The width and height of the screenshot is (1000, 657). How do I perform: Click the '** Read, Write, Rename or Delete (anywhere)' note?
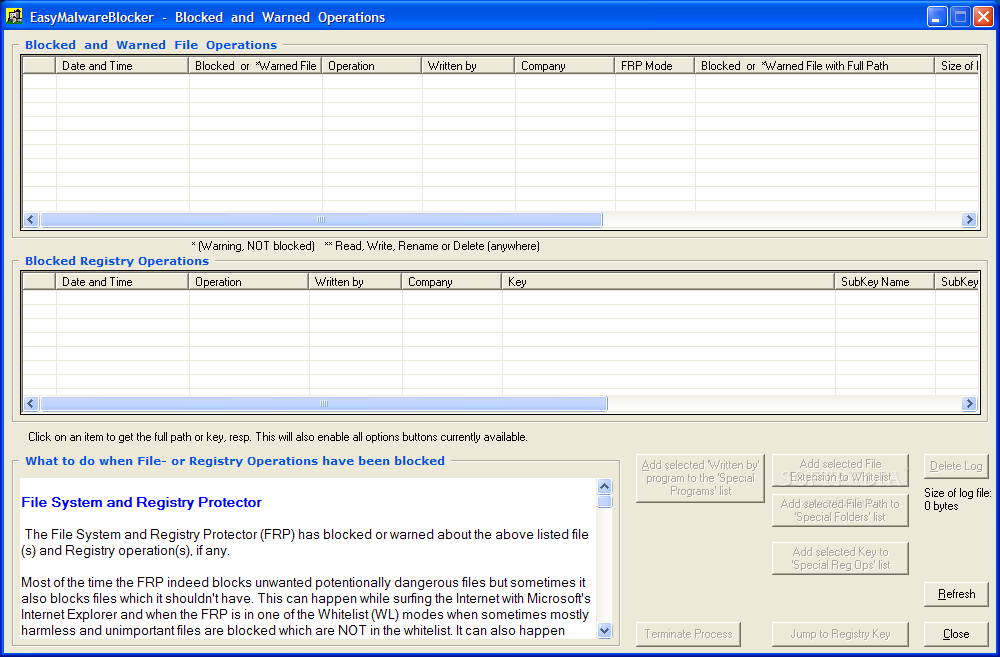432,246
